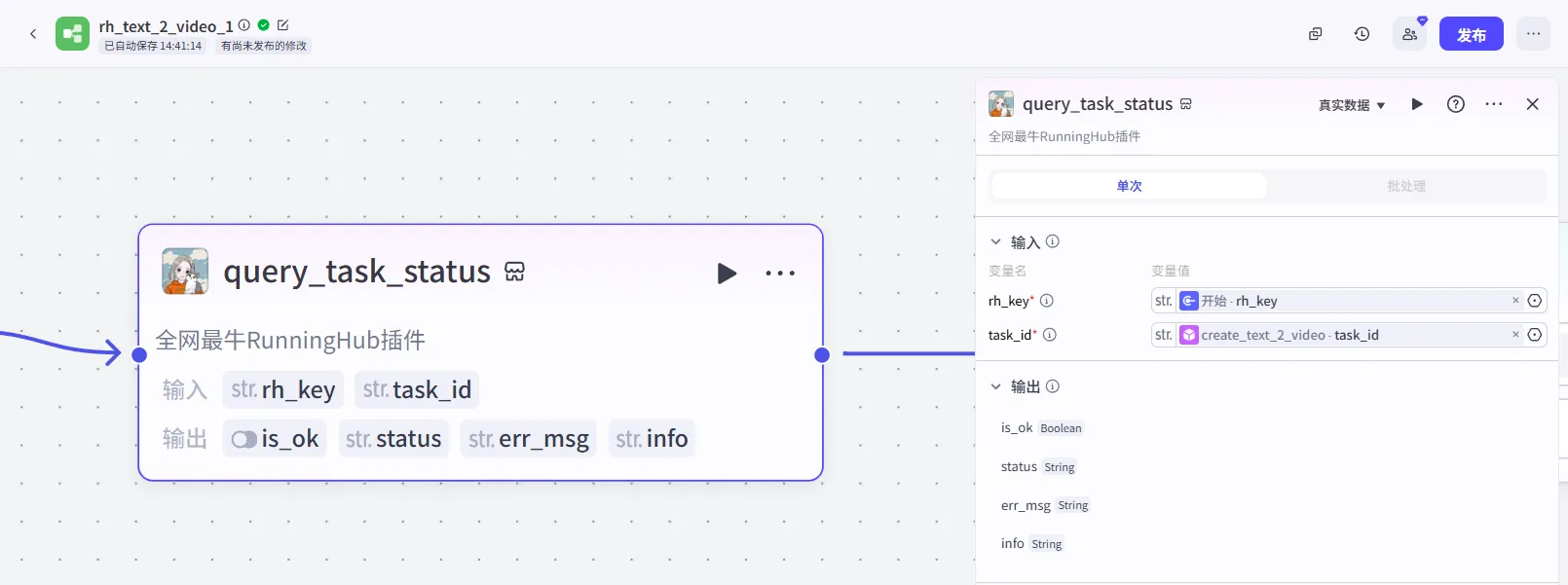Open settings icon for task_id value
Viewport: 1568px width, 585px height.
coord(1535,335)
